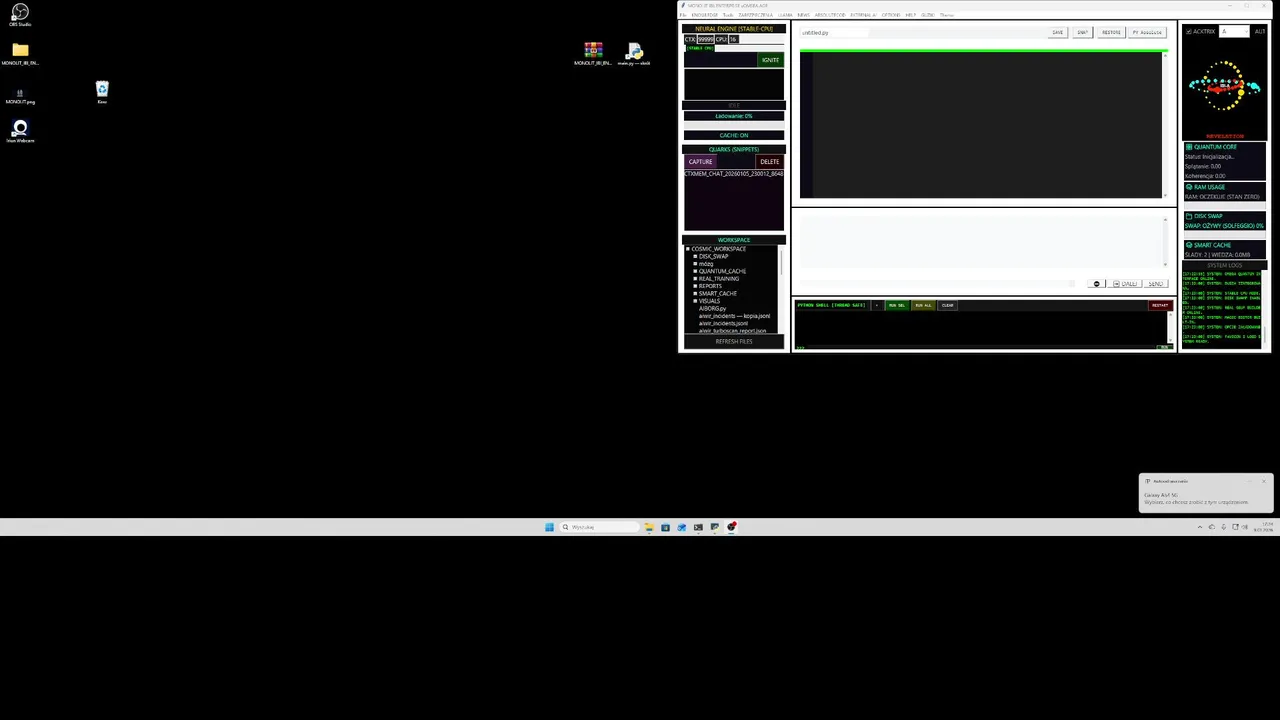Click the untitled.py filename field
This screenshot has height=720, width=1280.
click(834, 32)
